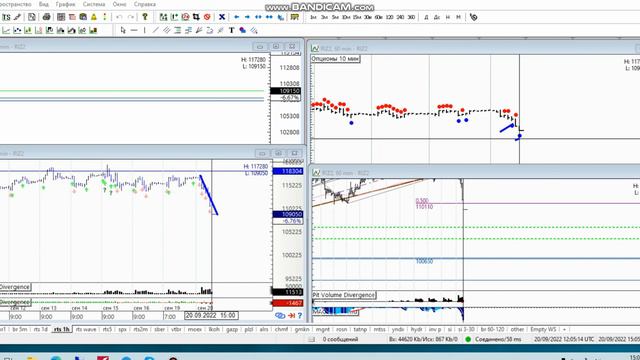Switch to the other workspace tab
640x360 pixels.
tap(517, 329)
